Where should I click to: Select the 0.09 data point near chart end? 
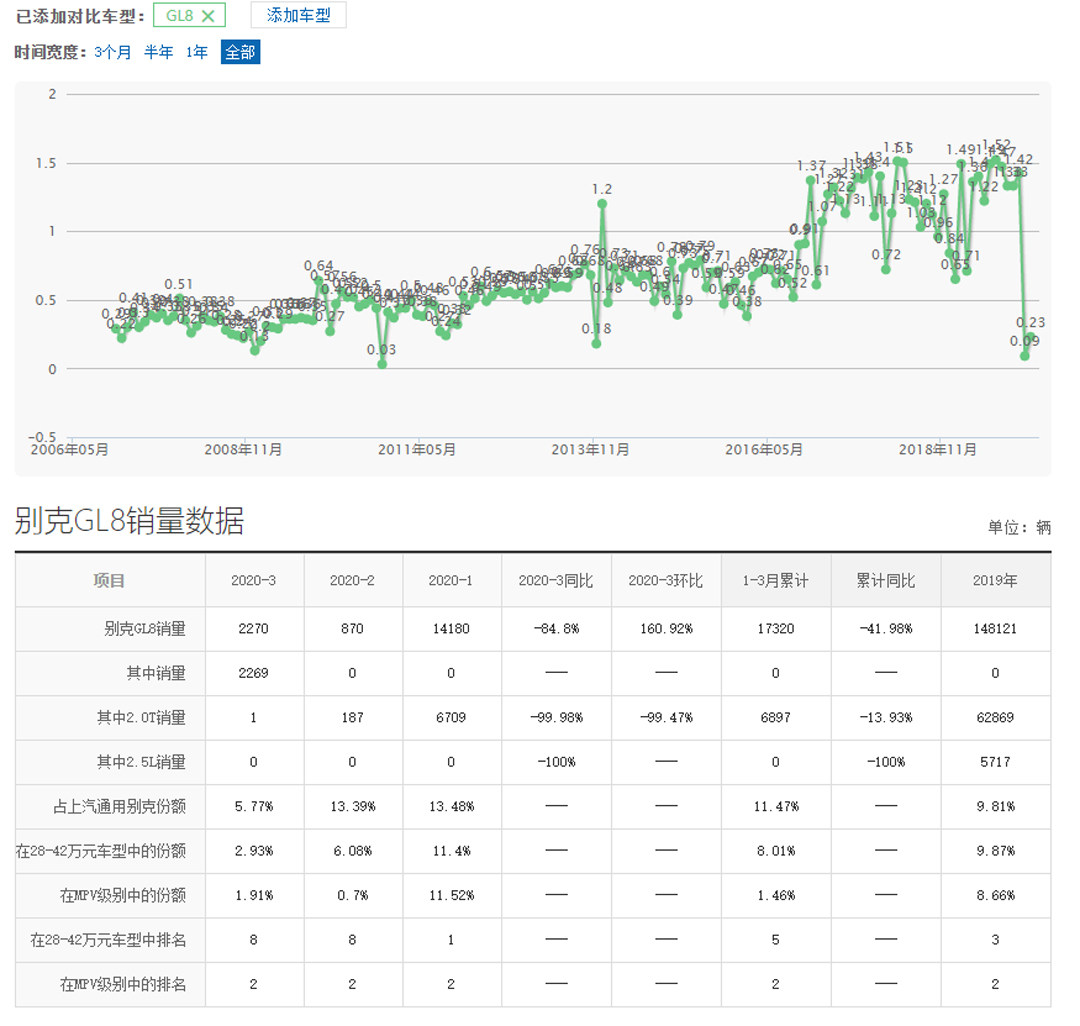click(x=1025, y=356)
